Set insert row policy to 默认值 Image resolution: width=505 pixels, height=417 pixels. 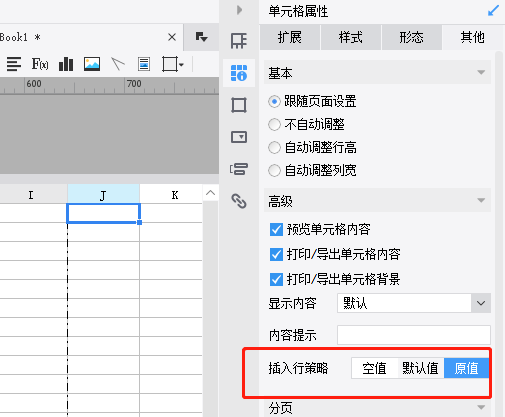coord(420,368)
